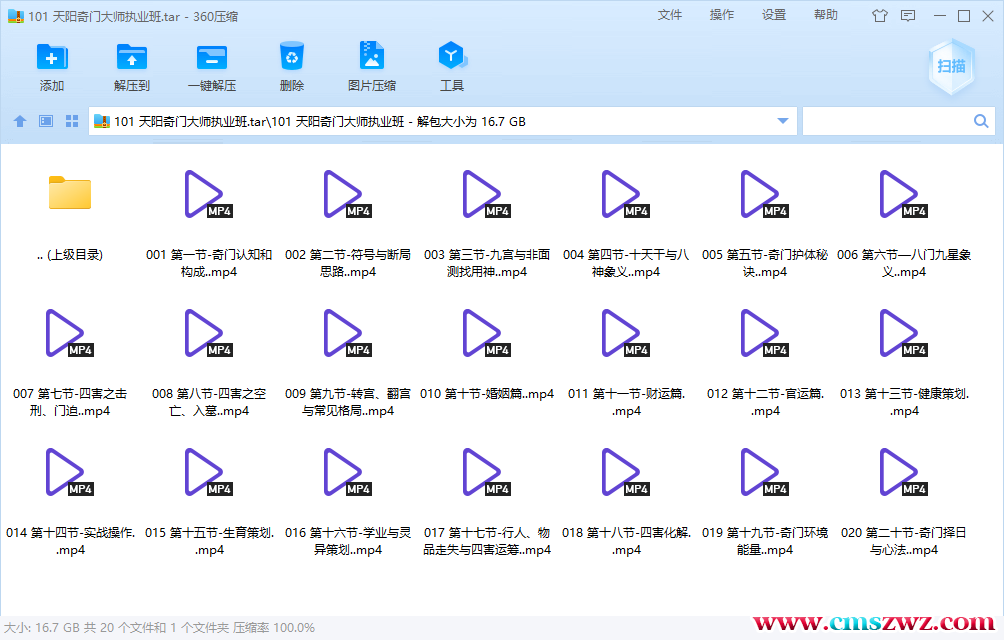The width and height of the screenshot is (1004, 640).
Task: Click the 工具 (Tools) toolbar icon
Action: pos(451,65)
